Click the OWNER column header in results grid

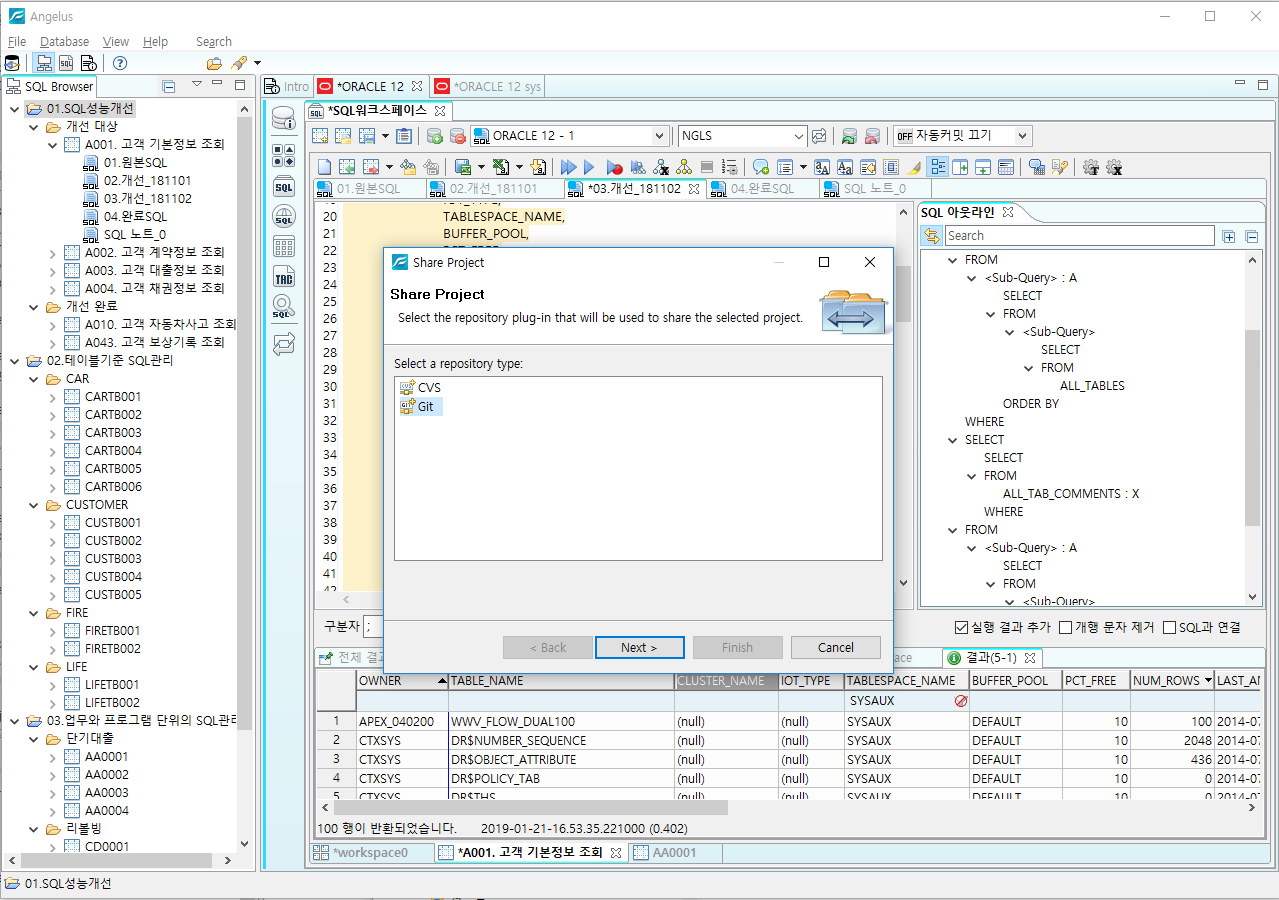coord(402,681)
